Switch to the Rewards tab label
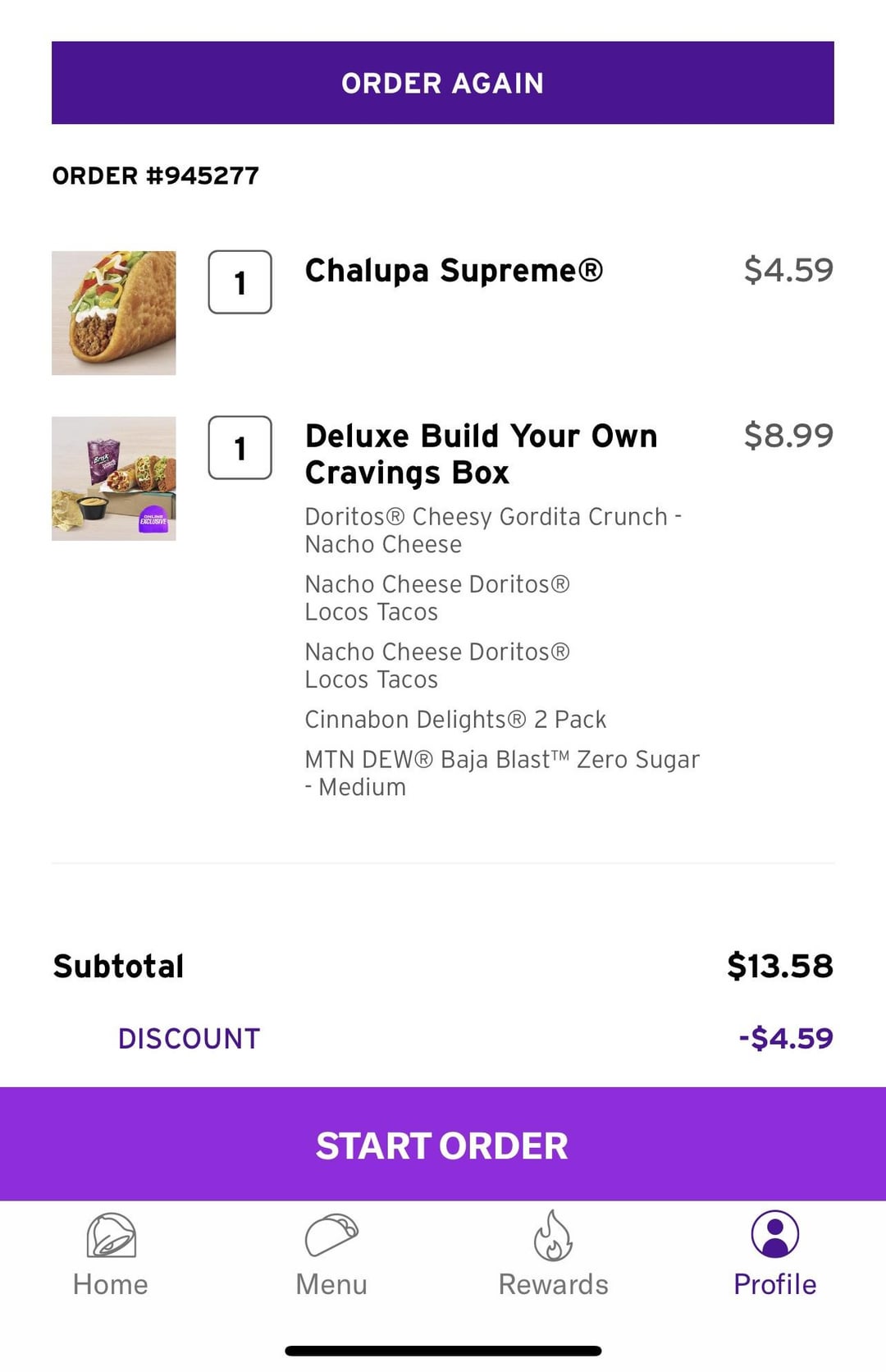 (x=553, y=1284)
